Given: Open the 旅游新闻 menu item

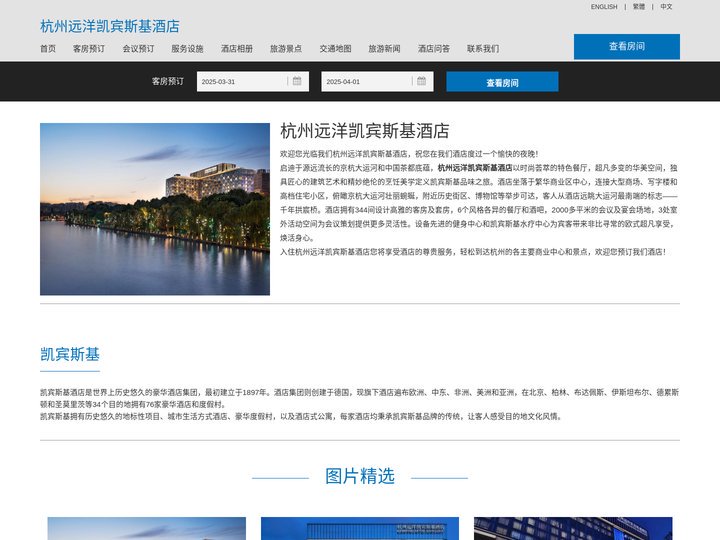Looking at the screenshot, I should click(x=384, y=49).
